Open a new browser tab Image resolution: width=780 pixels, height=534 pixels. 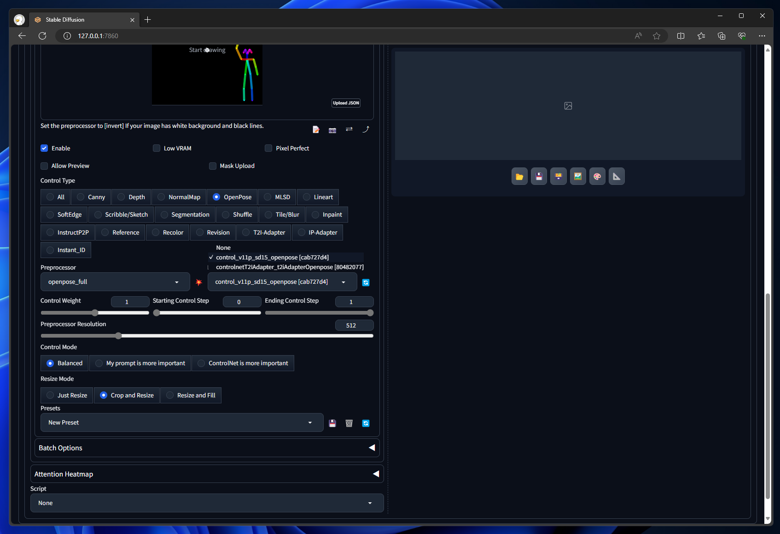click(x=147, y=20)
